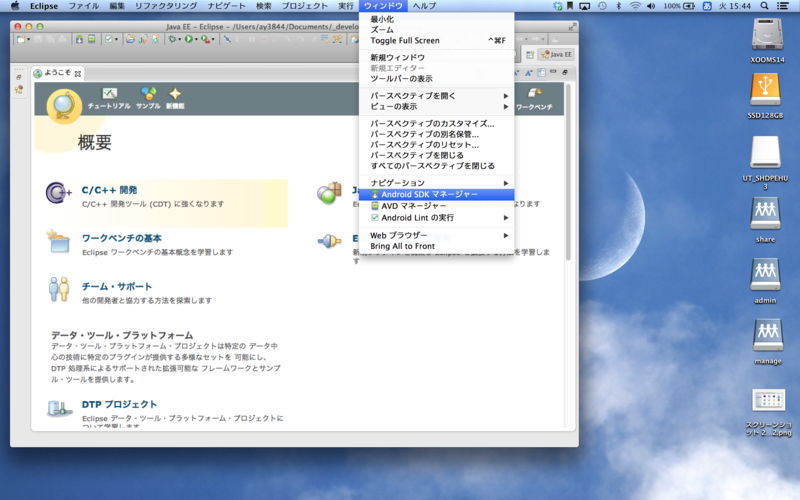The height and width of the screenshot is (500, 800).
Task: Open サンプル (Samples) on Welcome page
Action: point(148,98)
